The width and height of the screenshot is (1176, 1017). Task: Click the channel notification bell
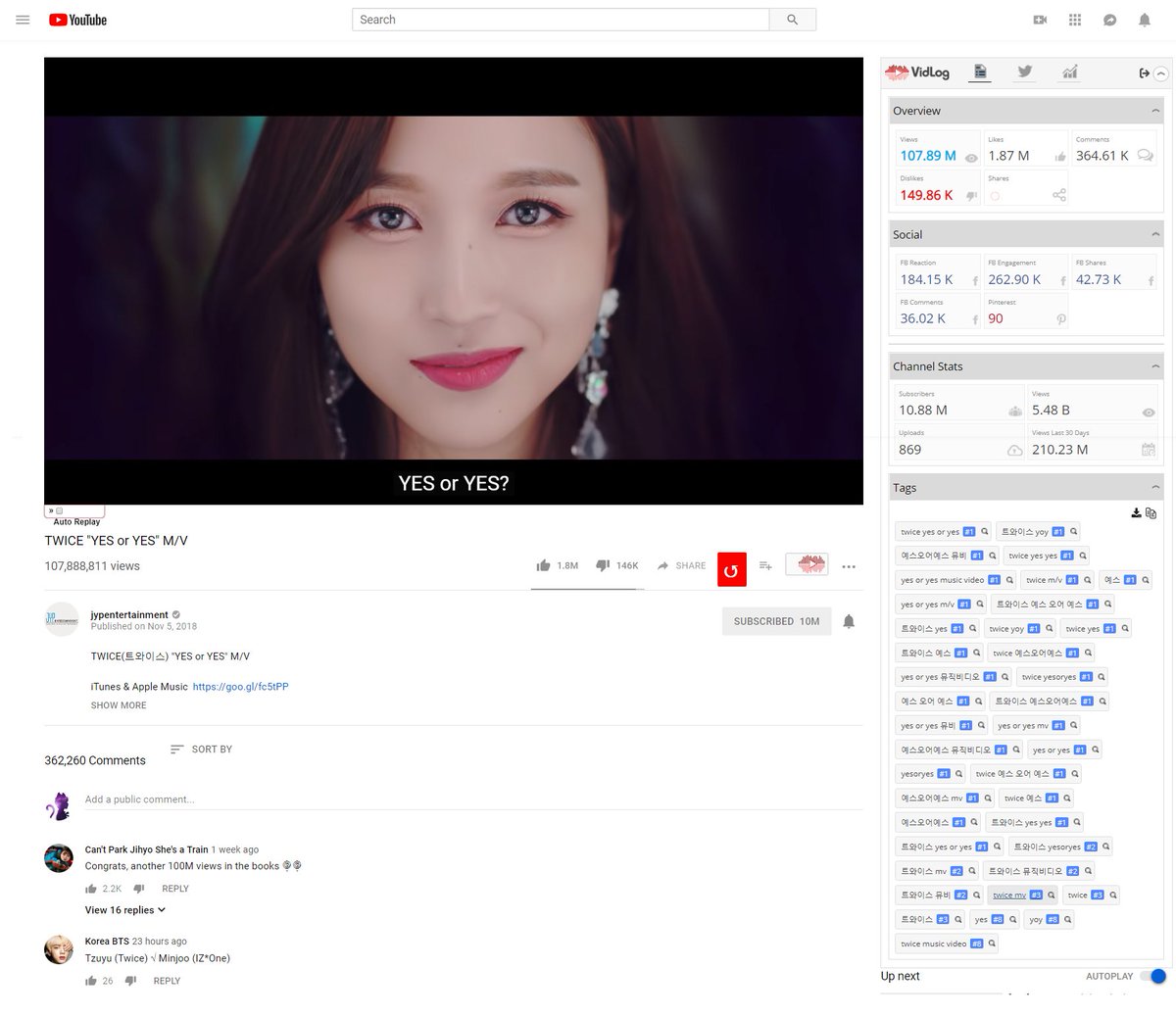pyautogui.click(x=849, y=621)
